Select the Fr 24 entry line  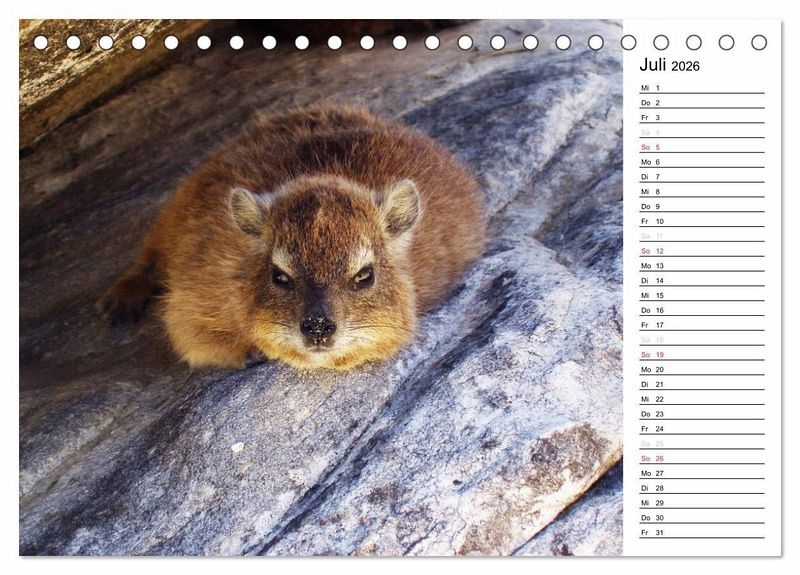tap(701, 428)
